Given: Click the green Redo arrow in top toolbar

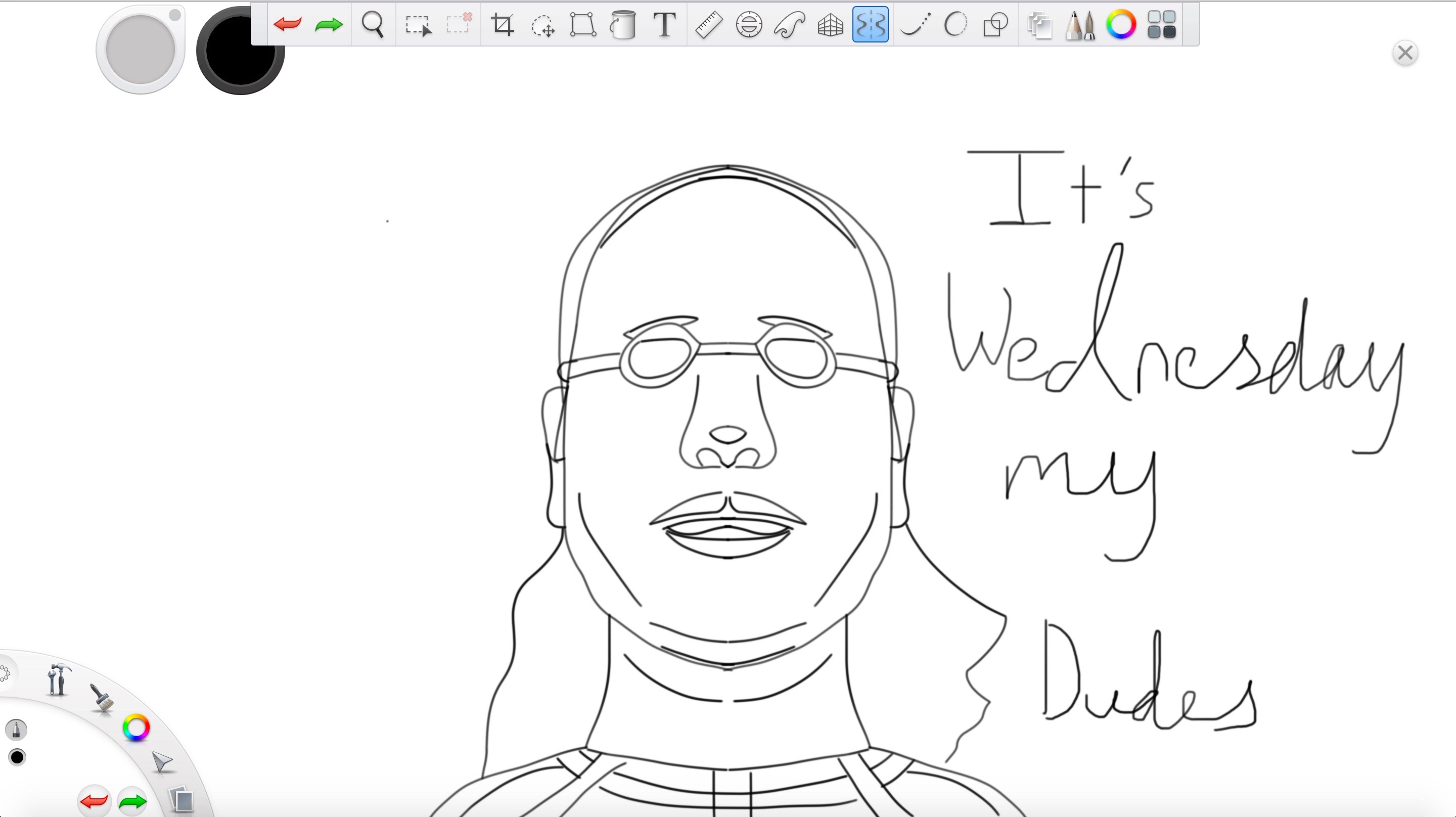Looking at the screenshot, I should tap(329, 24).
